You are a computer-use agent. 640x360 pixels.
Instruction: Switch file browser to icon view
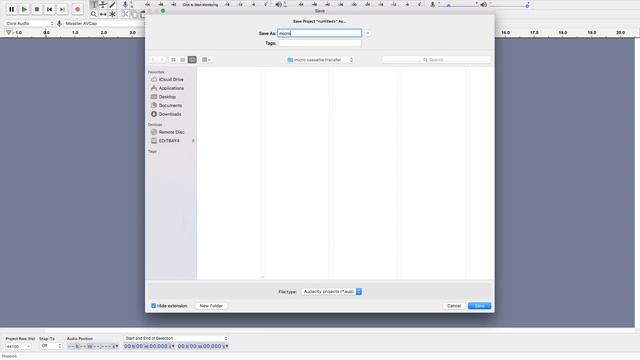pyautogui.click(x=173, y=60)
